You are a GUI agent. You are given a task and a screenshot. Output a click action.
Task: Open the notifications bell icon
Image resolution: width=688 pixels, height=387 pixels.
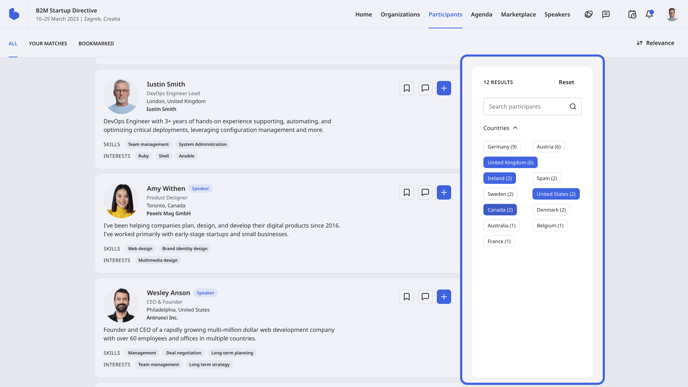click(x=649, y=14)
